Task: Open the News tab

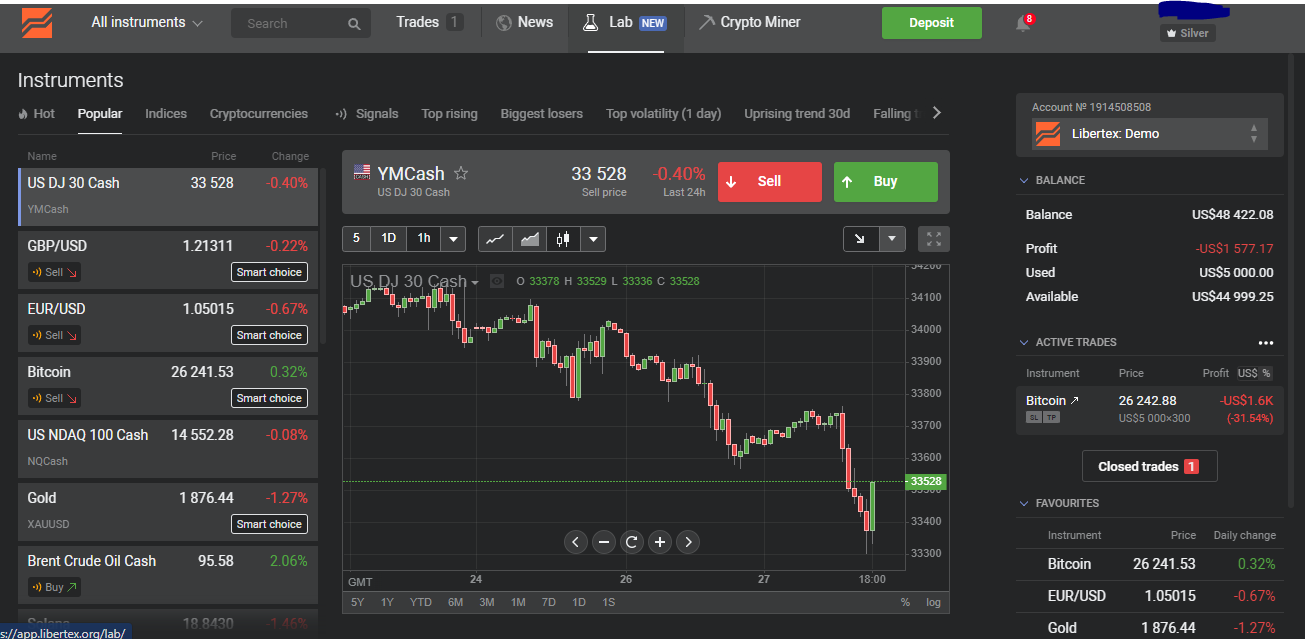Action: tap(524, 22)
